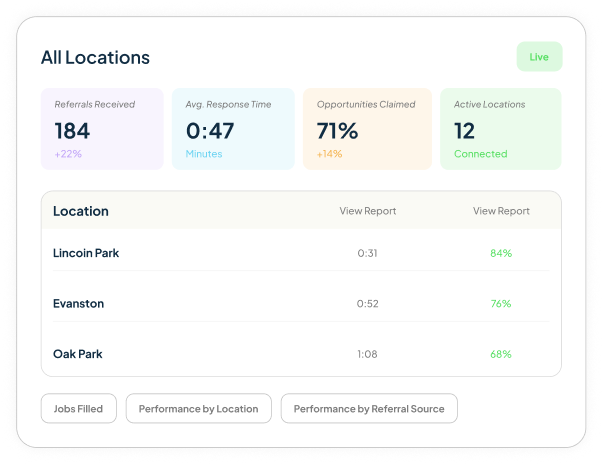Screen dimensions: 603x465
Task: Select the Oak Park location row
Action: [x=301, y=354]
